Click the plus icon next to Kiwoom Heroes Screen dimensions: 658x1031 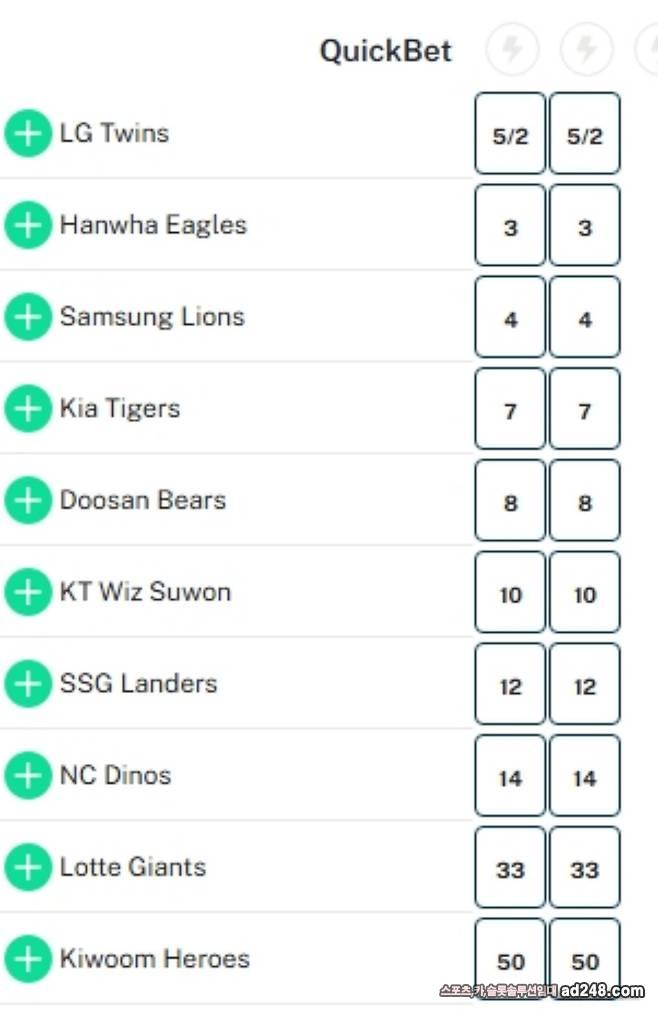point(28,959)
